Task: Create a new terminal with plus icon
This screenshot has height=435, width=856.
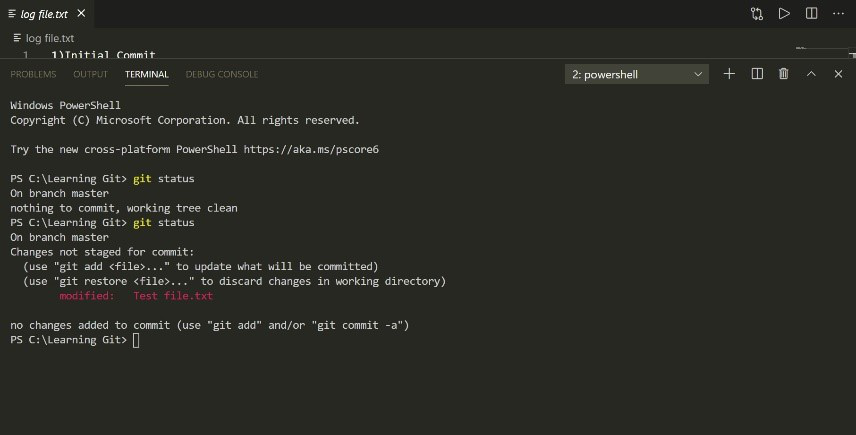Action: [729, 74]
